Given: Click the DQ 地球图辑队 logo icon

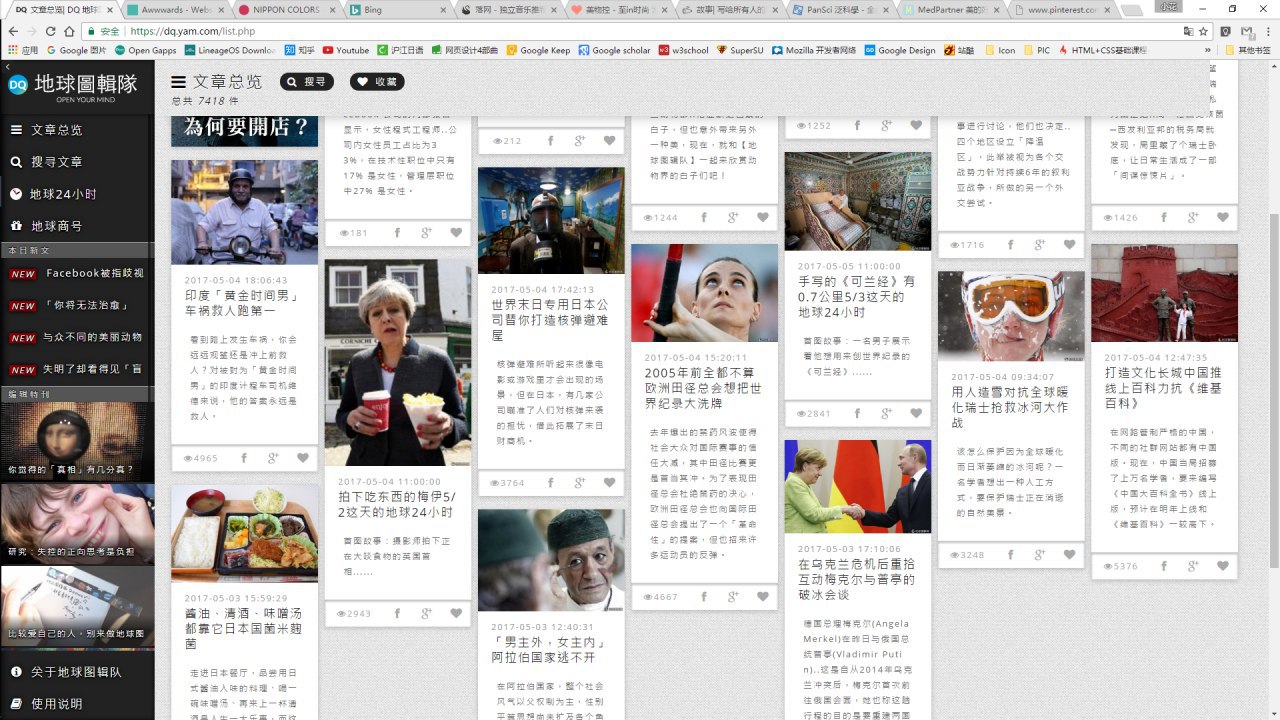Looking at the screenshot, I should [18, 85].
